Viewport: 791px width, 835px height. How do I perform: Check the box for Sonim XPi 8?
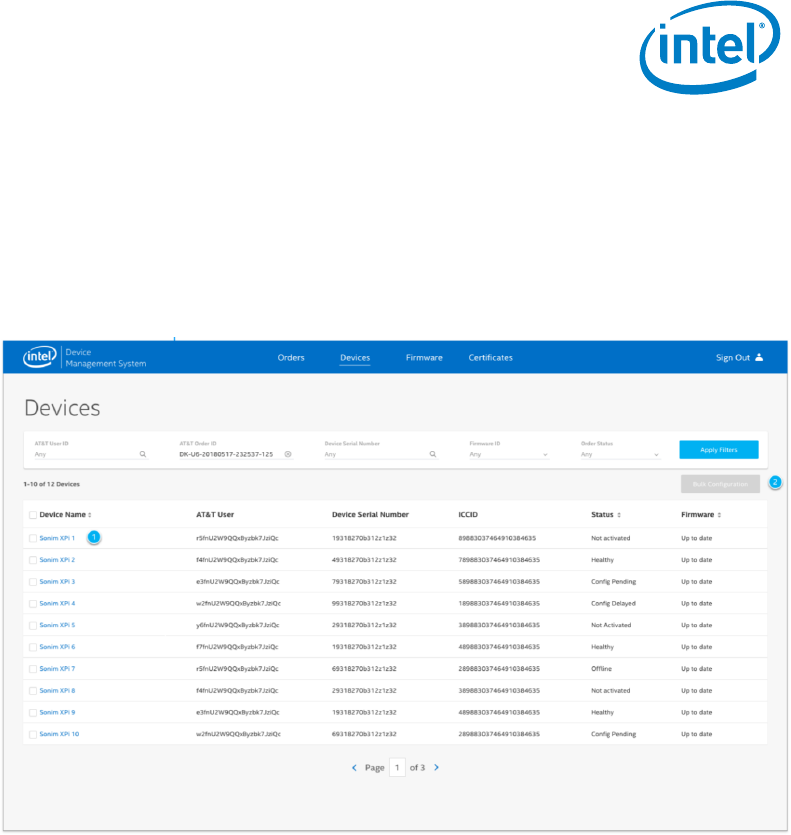(33, 691)
